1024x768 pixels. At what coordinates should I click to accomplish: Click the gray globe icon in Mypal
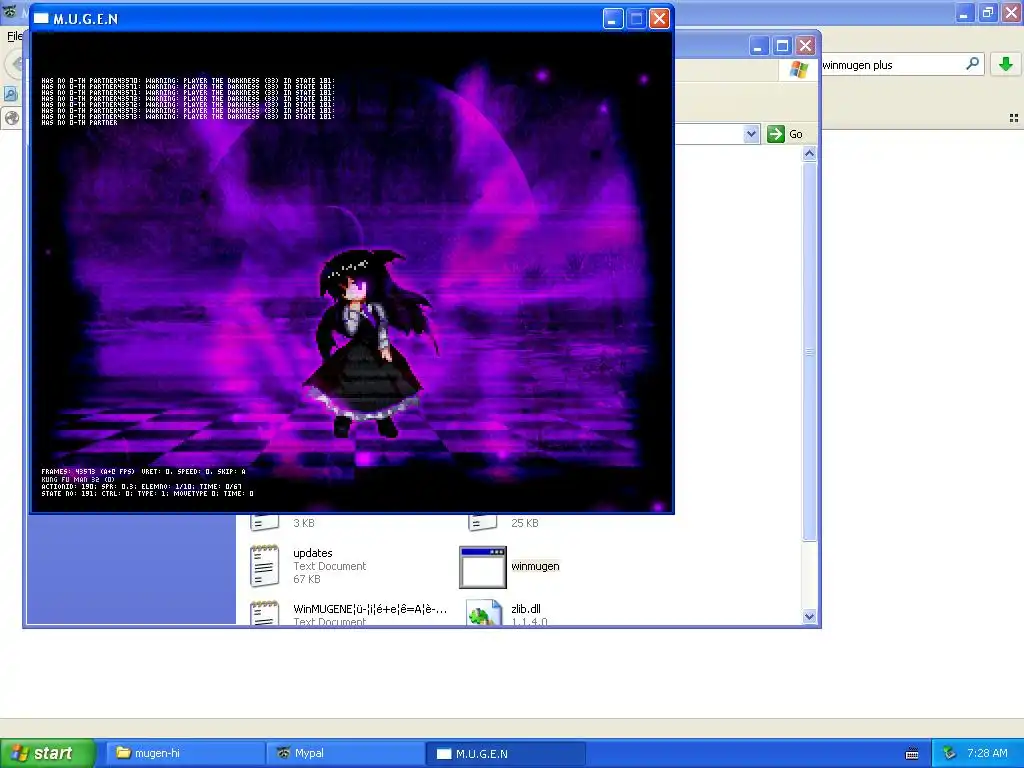(x=12, y=118)
